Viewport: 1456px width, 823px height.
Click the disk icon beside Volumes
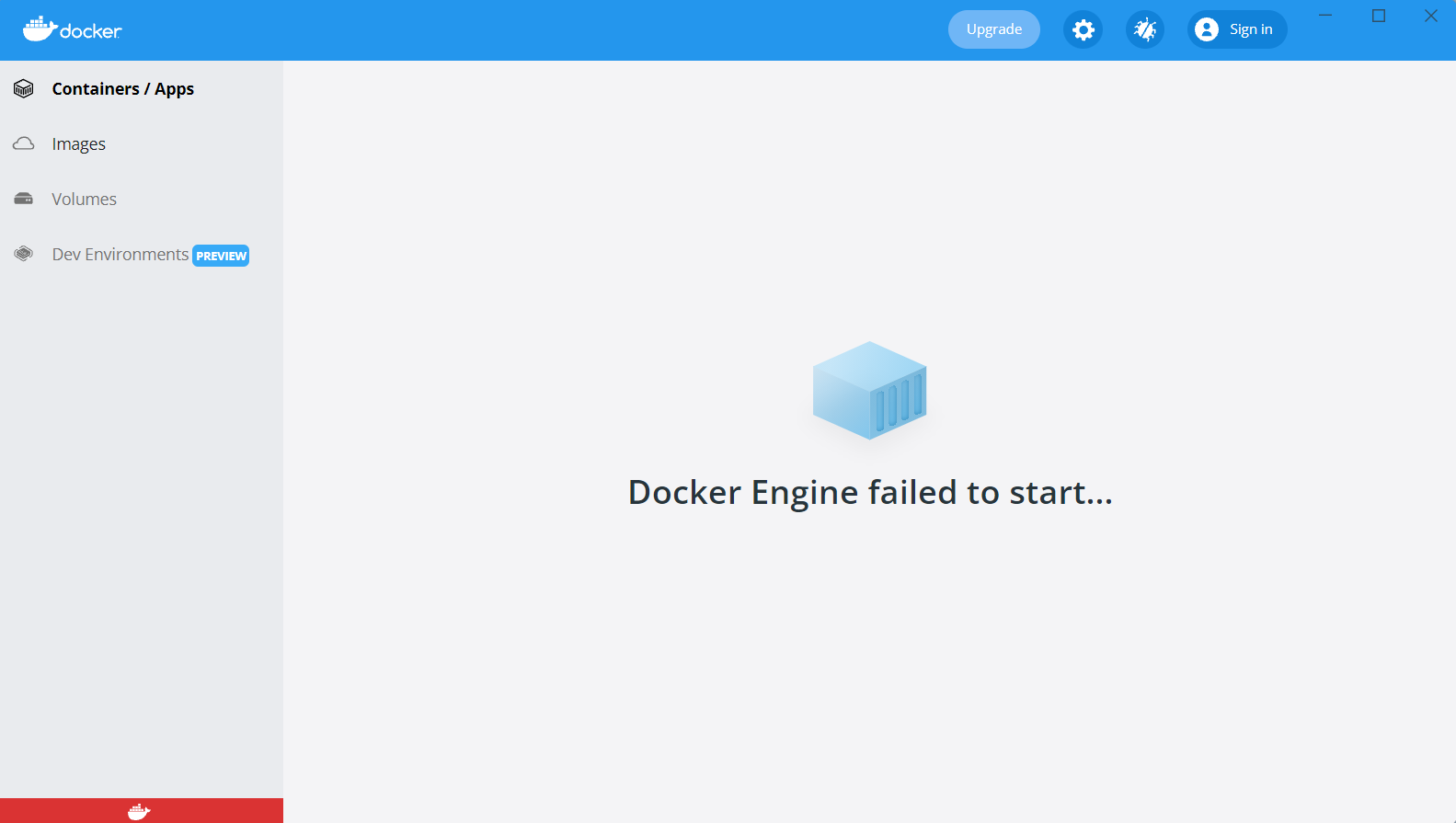coord(22,199)
